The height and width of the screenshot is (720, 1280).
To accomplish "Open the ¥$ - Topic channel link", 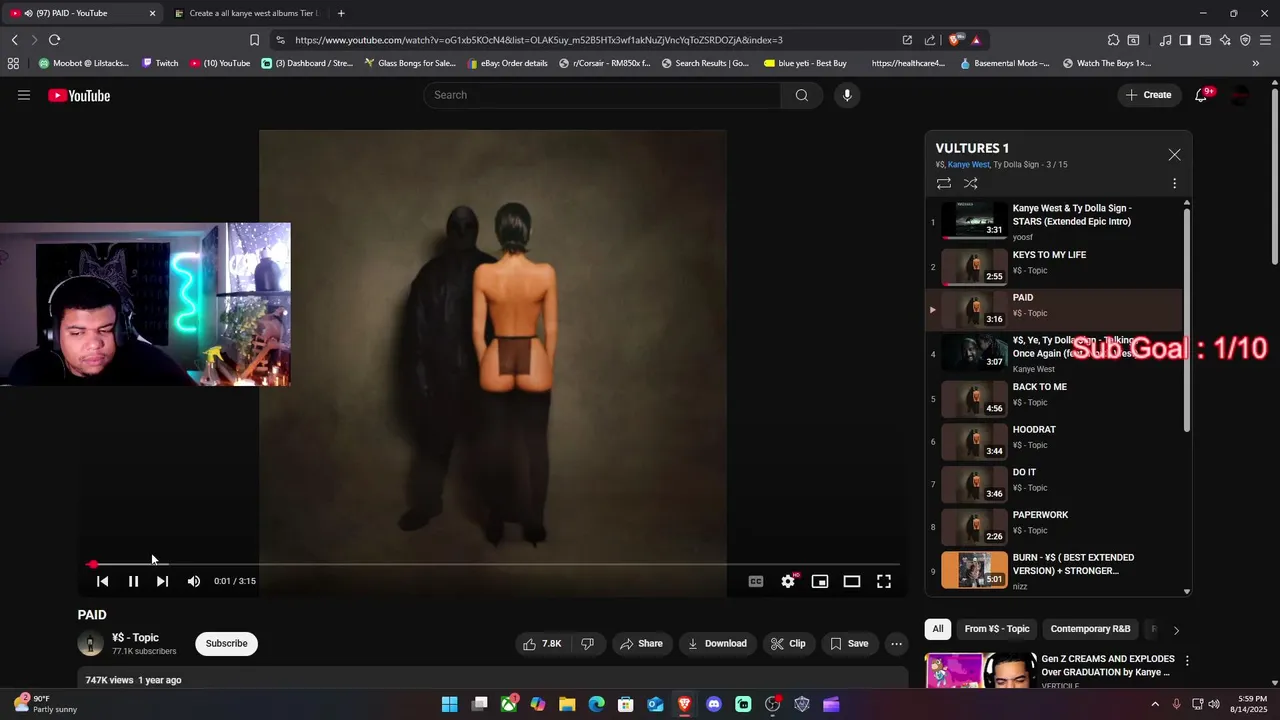I will click(x=135, y=638).
